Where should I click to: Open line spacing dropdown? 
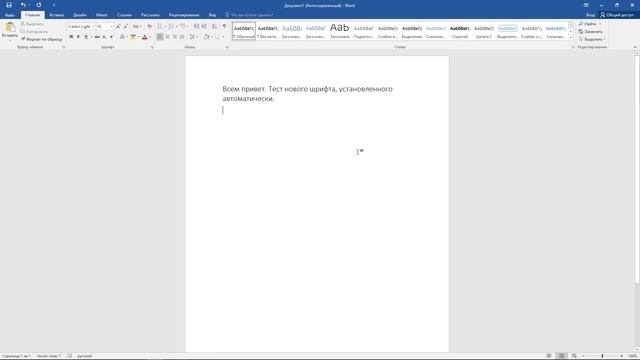coord(193,37)
